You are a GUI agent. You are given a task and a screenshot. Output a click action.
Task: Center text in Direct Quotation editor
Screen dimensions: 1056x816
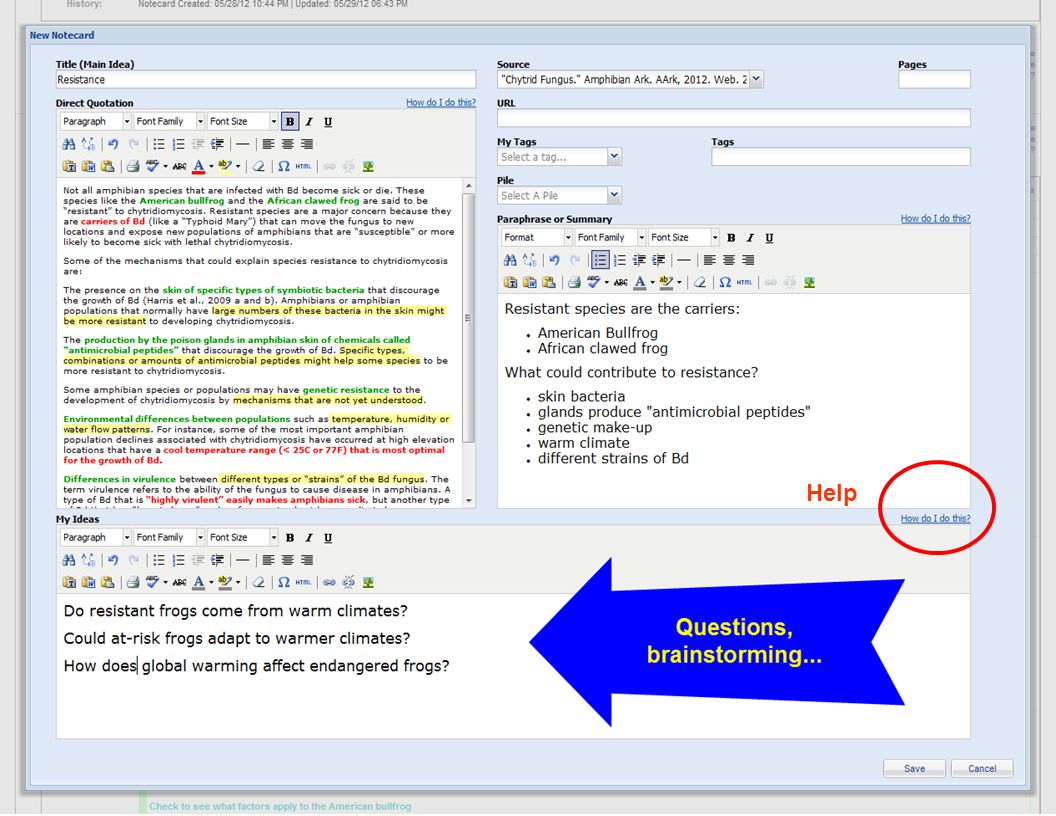[x=288, y=144]
